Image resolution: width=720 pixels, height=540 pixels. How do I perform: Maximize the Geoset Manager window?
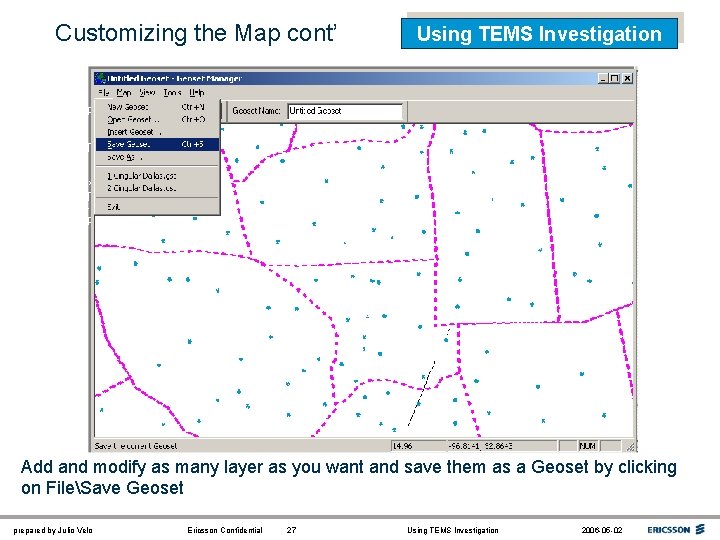614,79
